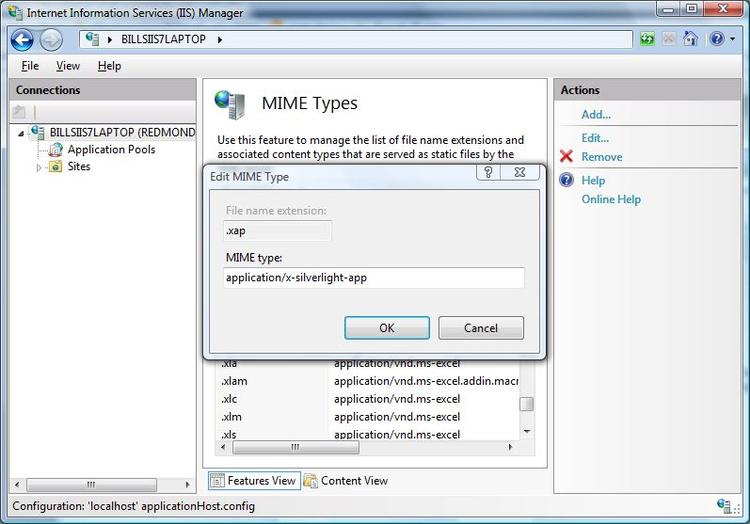This screenshot has width=750, height=524.
Task: Minimize the IIS Manager window
Action: pos(669,9)
